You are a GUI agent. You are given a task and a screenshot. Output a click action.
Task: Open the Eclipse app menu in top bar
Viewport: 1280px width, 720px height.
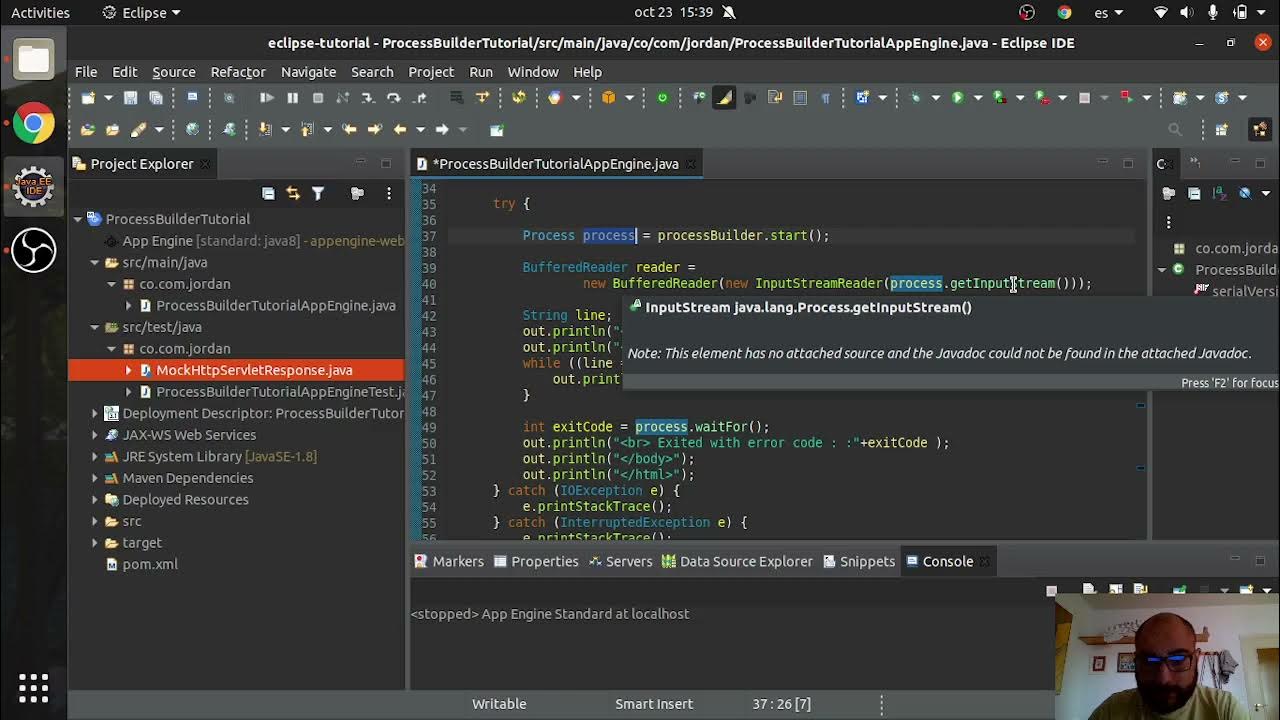coord(142,13)
